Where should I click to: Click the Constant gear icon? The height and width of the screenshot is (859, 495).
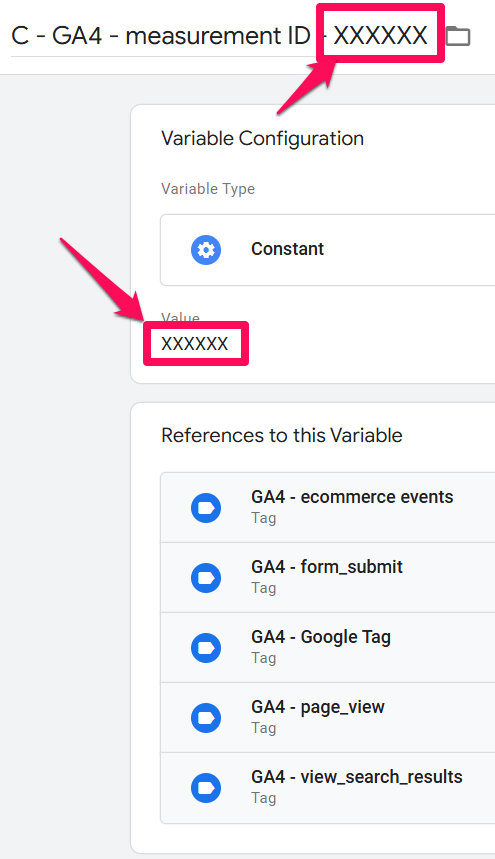206,250
